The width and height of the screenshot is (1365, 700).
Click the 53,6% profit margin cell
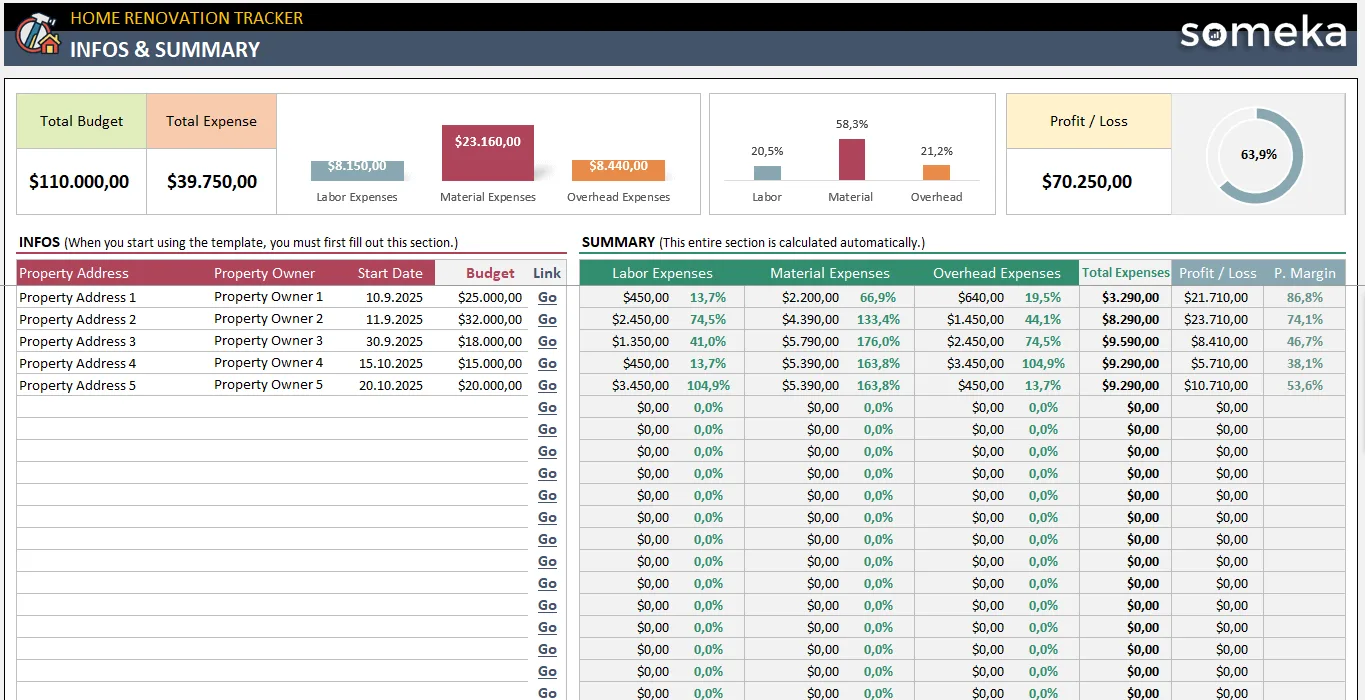[1305, 385]
